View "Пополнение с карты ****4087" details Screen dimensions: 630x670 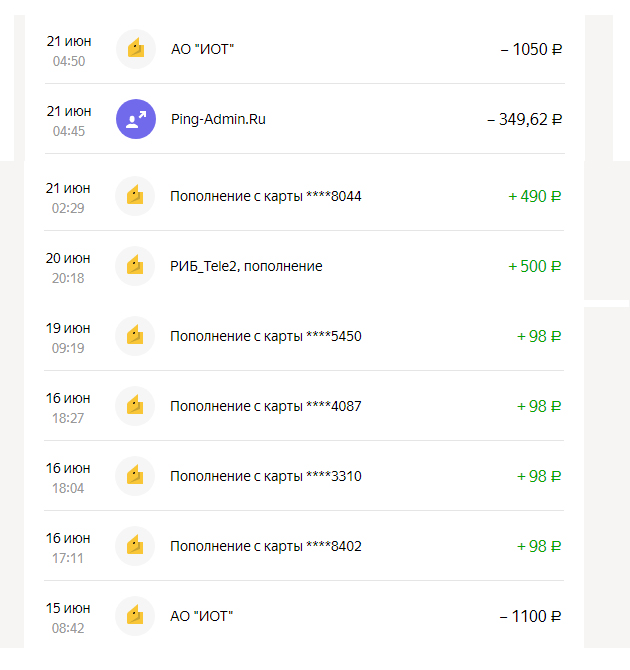coord(265,406)
